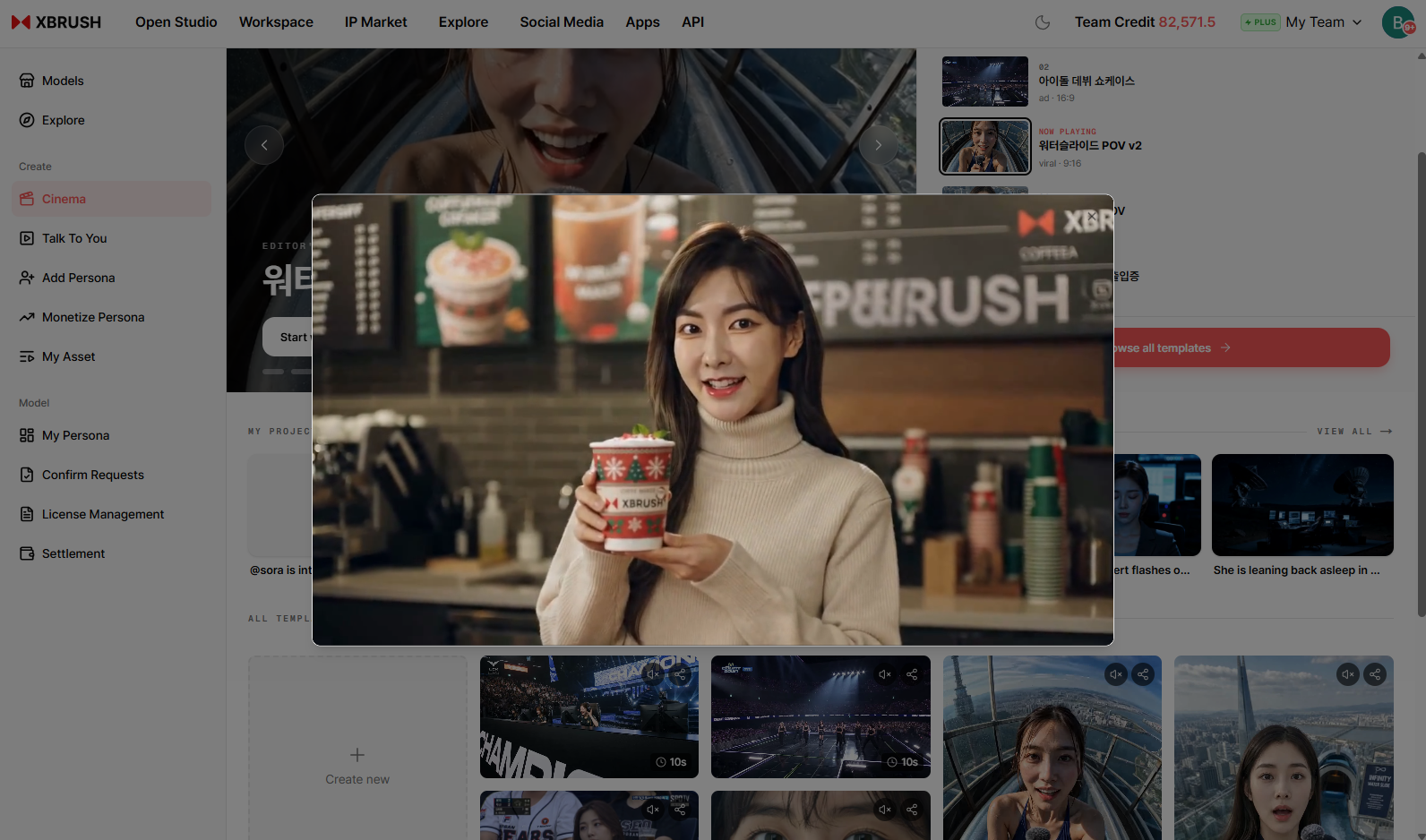Open Confirm Requests in the sidebar
The image size is (1426, 840).
112,475
